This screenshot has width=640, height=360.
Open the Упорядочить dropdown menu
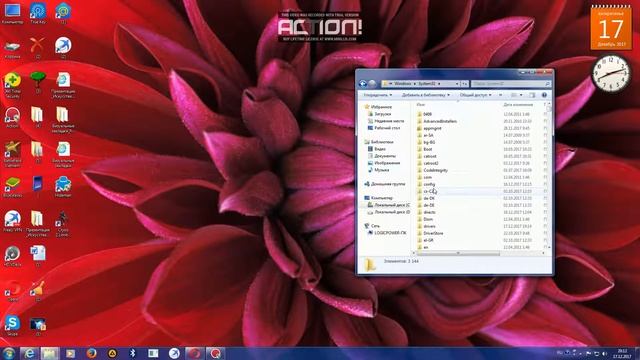click(378, 95)
